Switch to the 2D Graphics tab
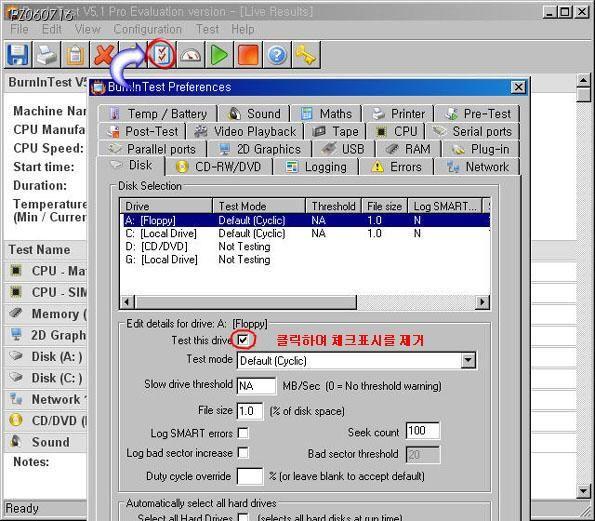The height and width of the screenshot is (521, 595). point(260,149)
